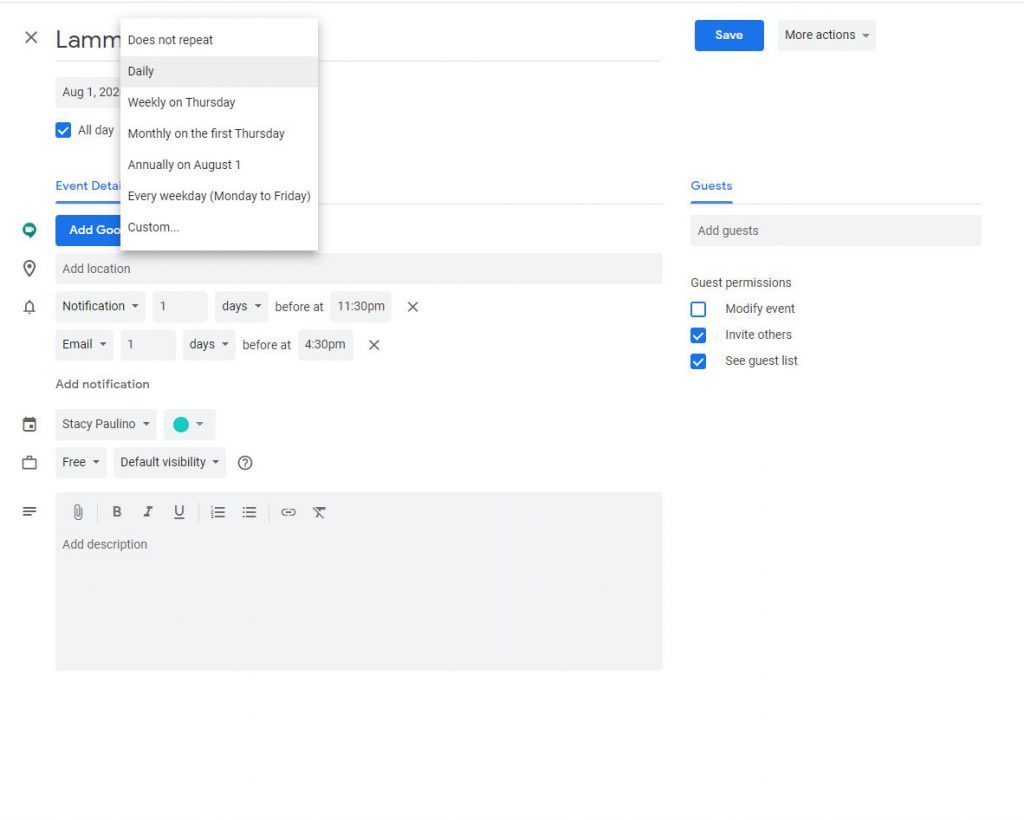This screenshot has width=1024, height=819.
Task: Select Does not repeat option
Action: [x=219, y=40]
